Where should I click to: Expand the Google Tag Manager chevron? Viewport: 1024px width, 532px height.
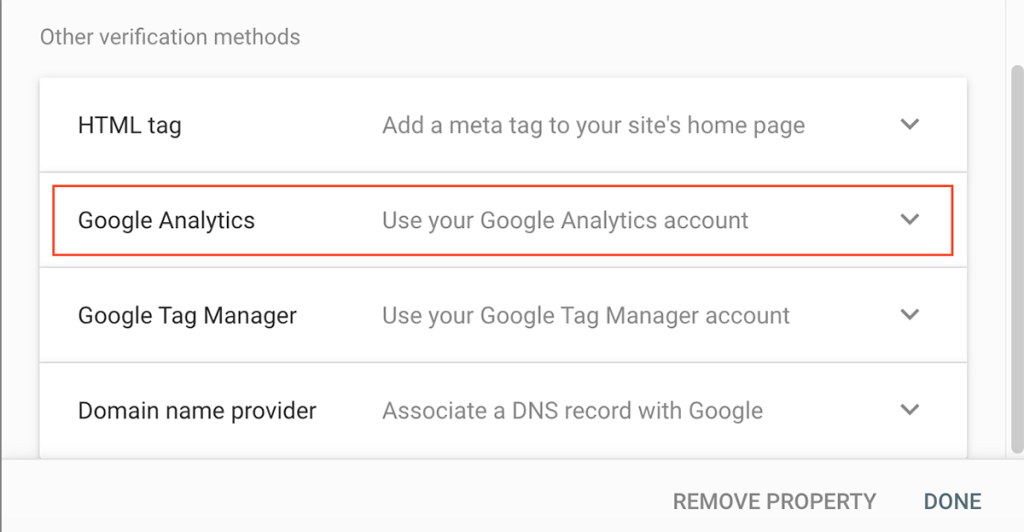click(x=909, y=315)
